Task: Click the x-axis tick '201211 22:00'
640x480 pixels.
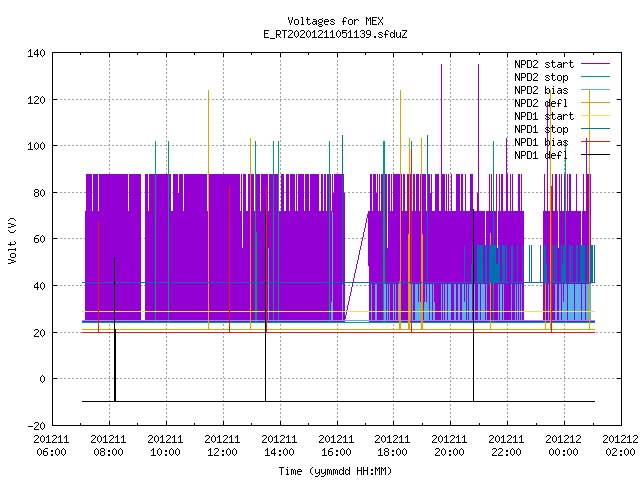Action: click(507, 446)
